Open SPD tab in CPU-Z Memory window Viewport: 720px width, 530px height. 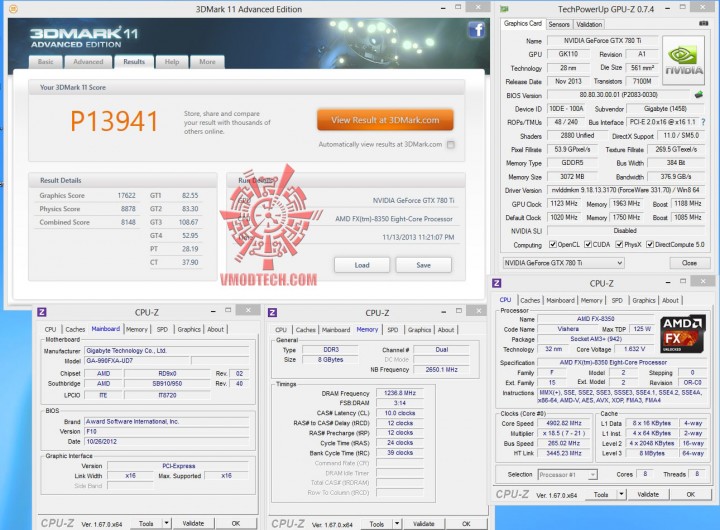[393, 330]
